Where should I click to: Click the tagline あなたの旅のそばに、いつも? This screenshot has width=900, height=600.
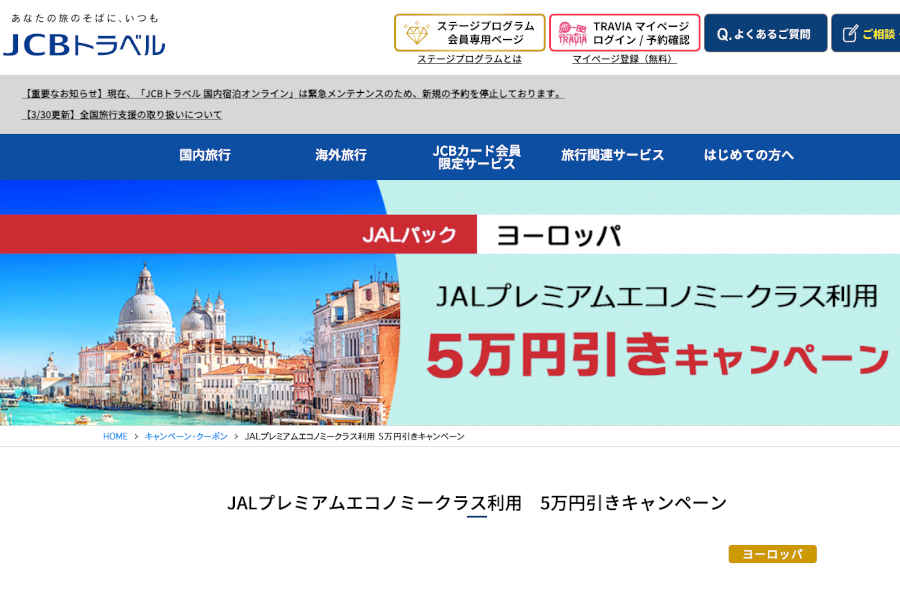click(x=84, y=18)
